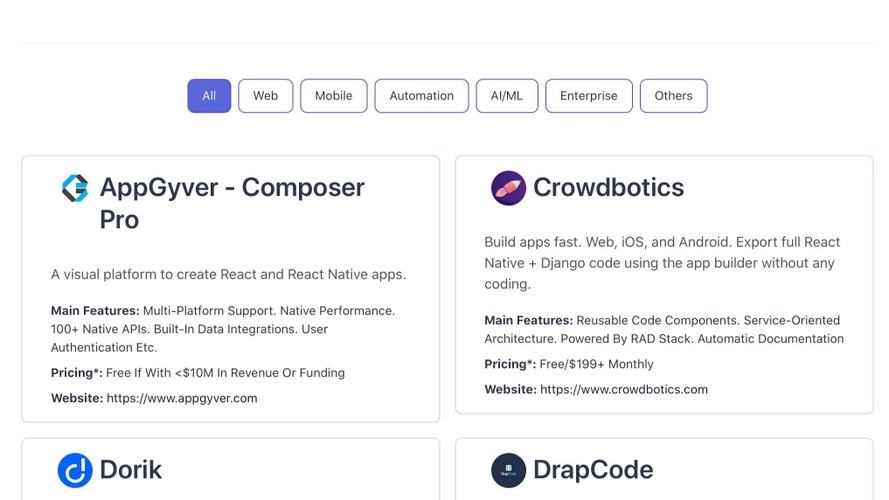Viewport: 889px width, 500px height.
Task: Select the All filter tab
Action: tap(209, 96)
